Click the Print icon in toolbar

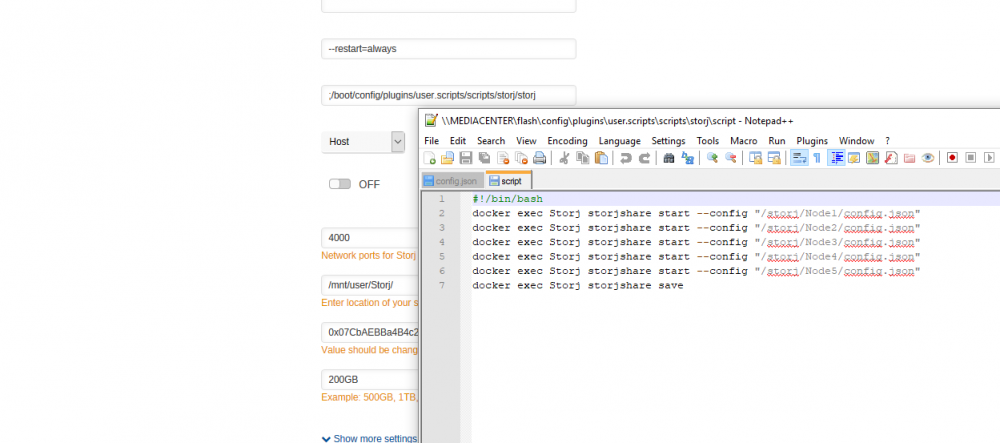click(540, 157)
